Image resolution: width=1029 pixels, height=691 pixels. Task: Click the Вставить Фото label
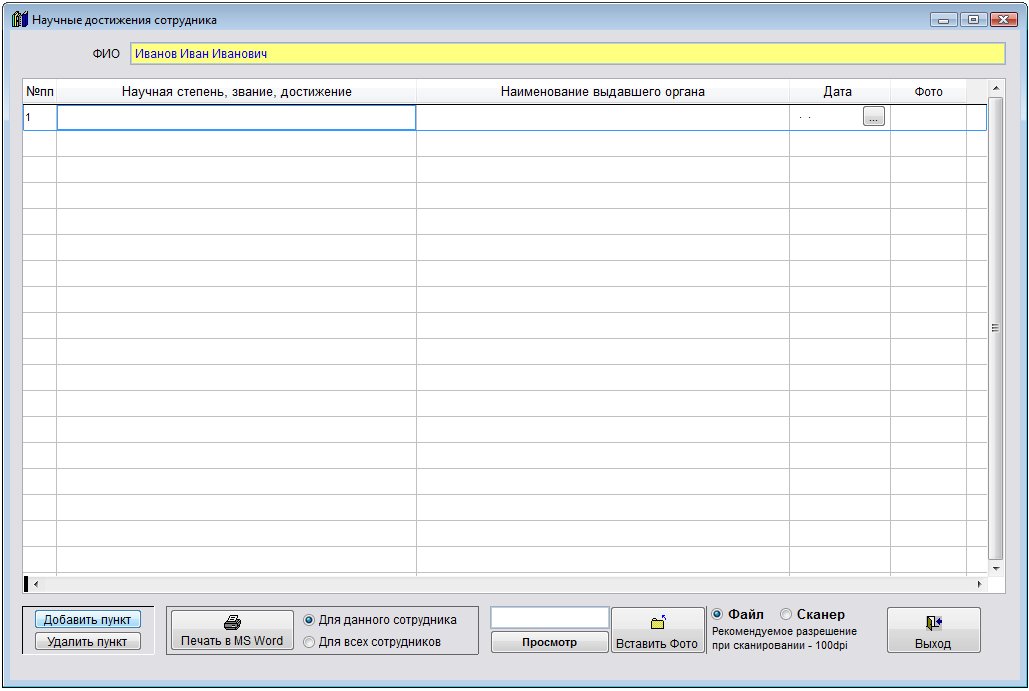[657, 644]
